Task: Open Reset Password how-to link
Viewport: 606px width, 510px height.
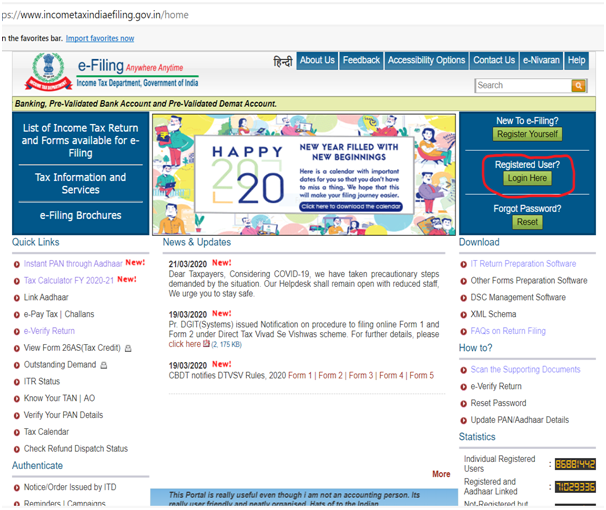Action: (498, 403)
